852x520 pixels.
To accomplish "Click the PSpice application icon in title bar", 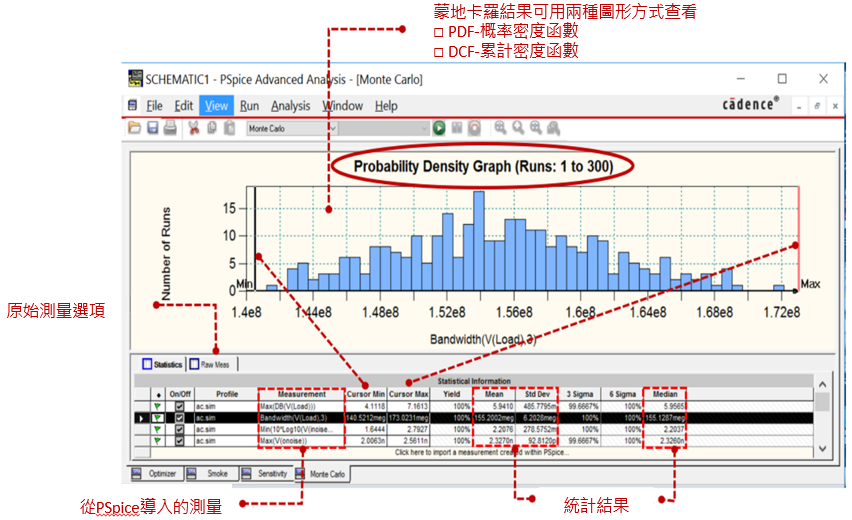I will tap(135, 78).
